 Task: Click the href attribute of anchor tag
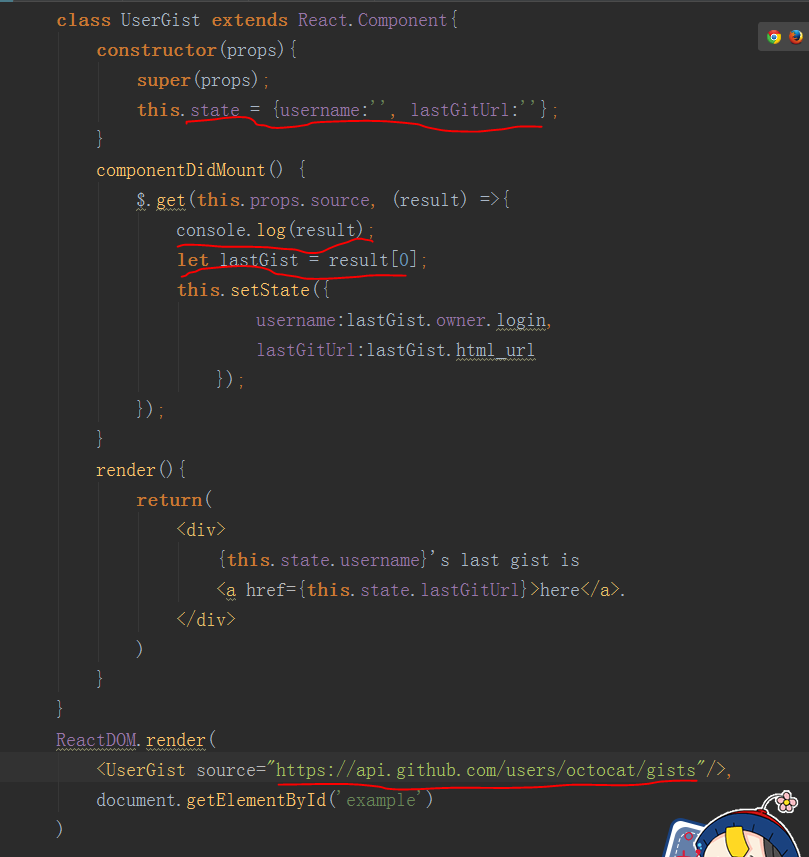[265, 590]
